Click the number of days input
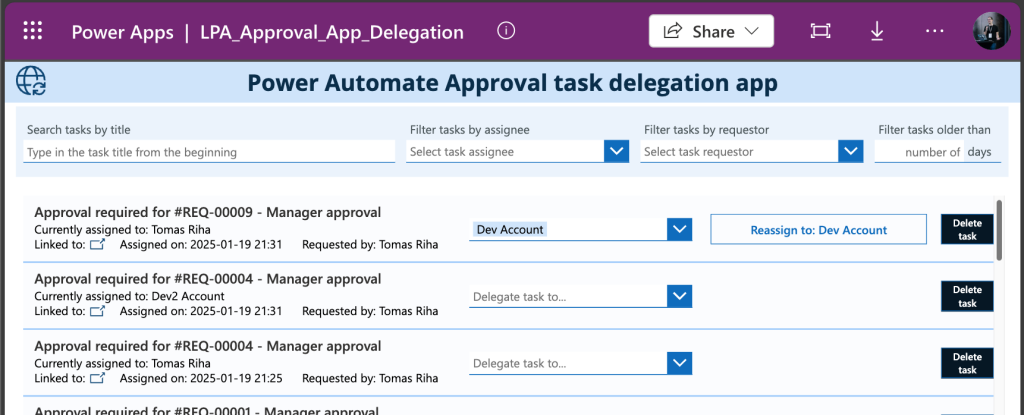The width and height of the screenshot is (1024, 415). pyautogui.click(x=919, y=152)
